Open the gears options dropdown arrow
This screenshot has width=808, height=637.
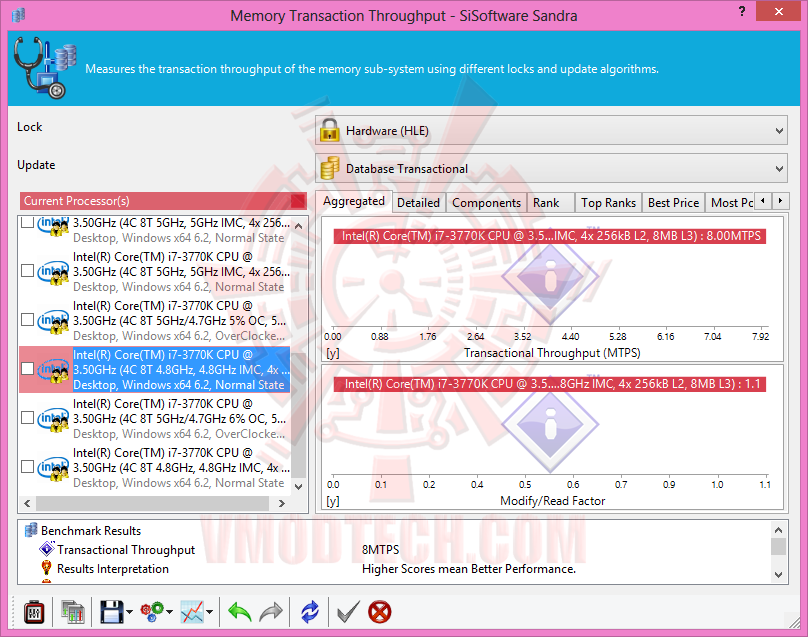[169, 612]
